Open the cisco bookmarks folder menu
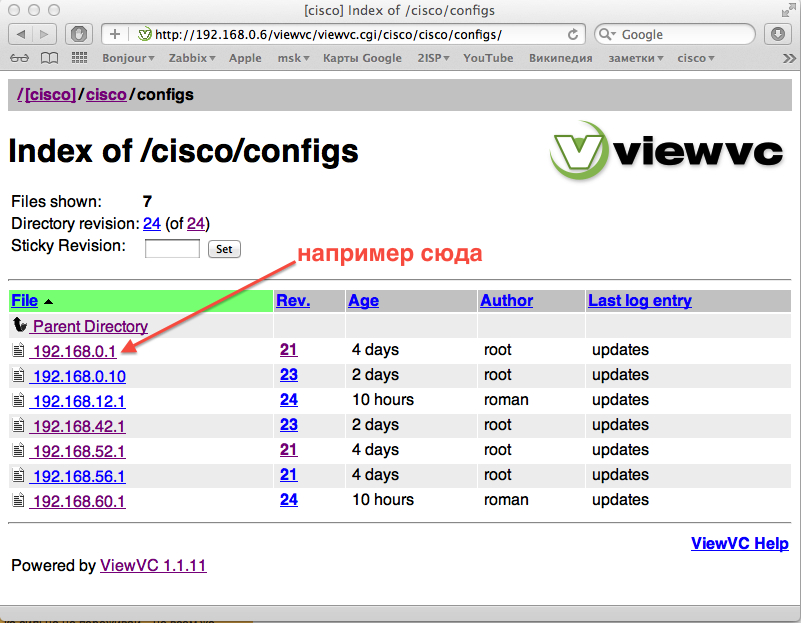 [x=696, y=58]
